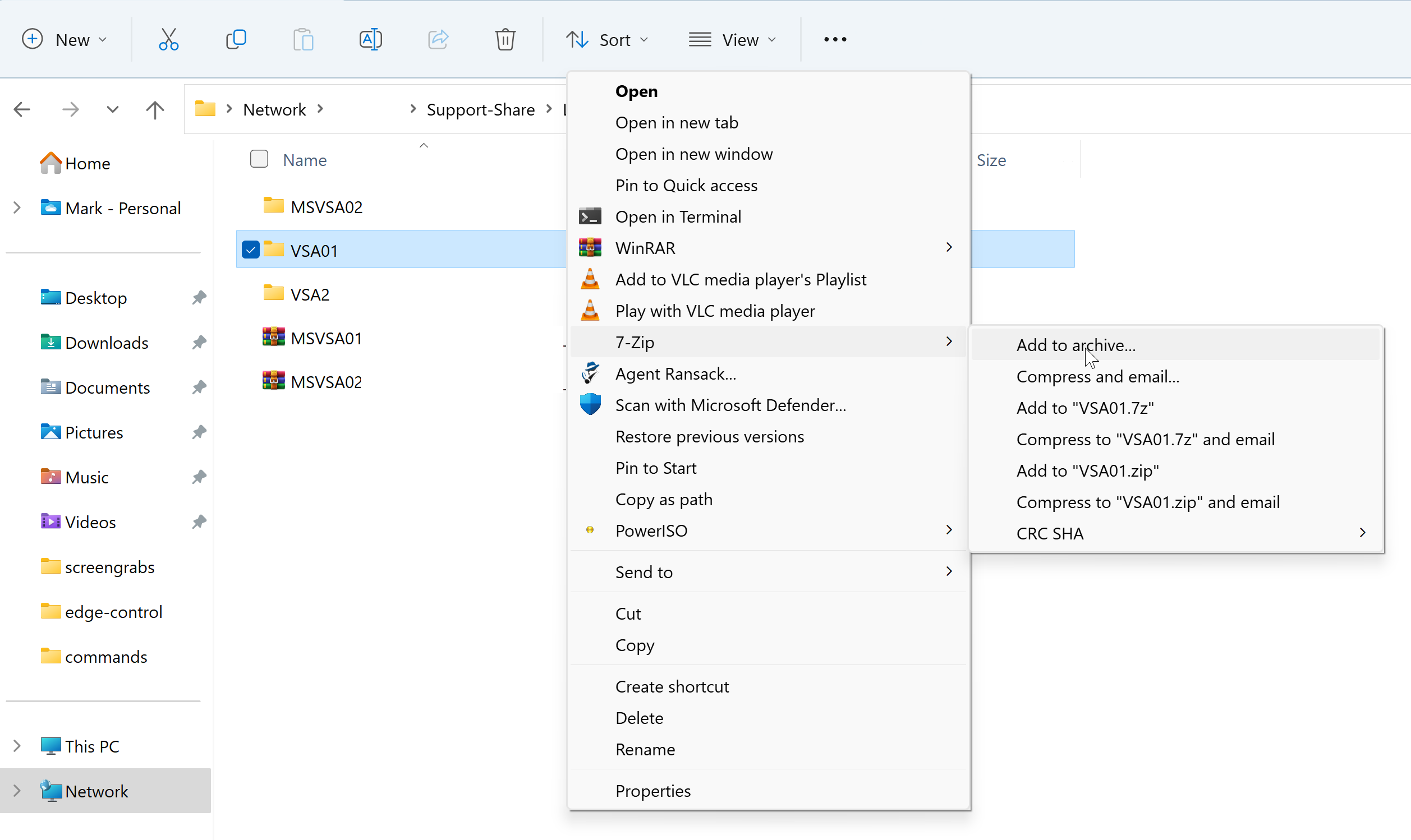Click the Share icon in toolbar
Screen dimensions: 1411x840
tap(438, 40)
